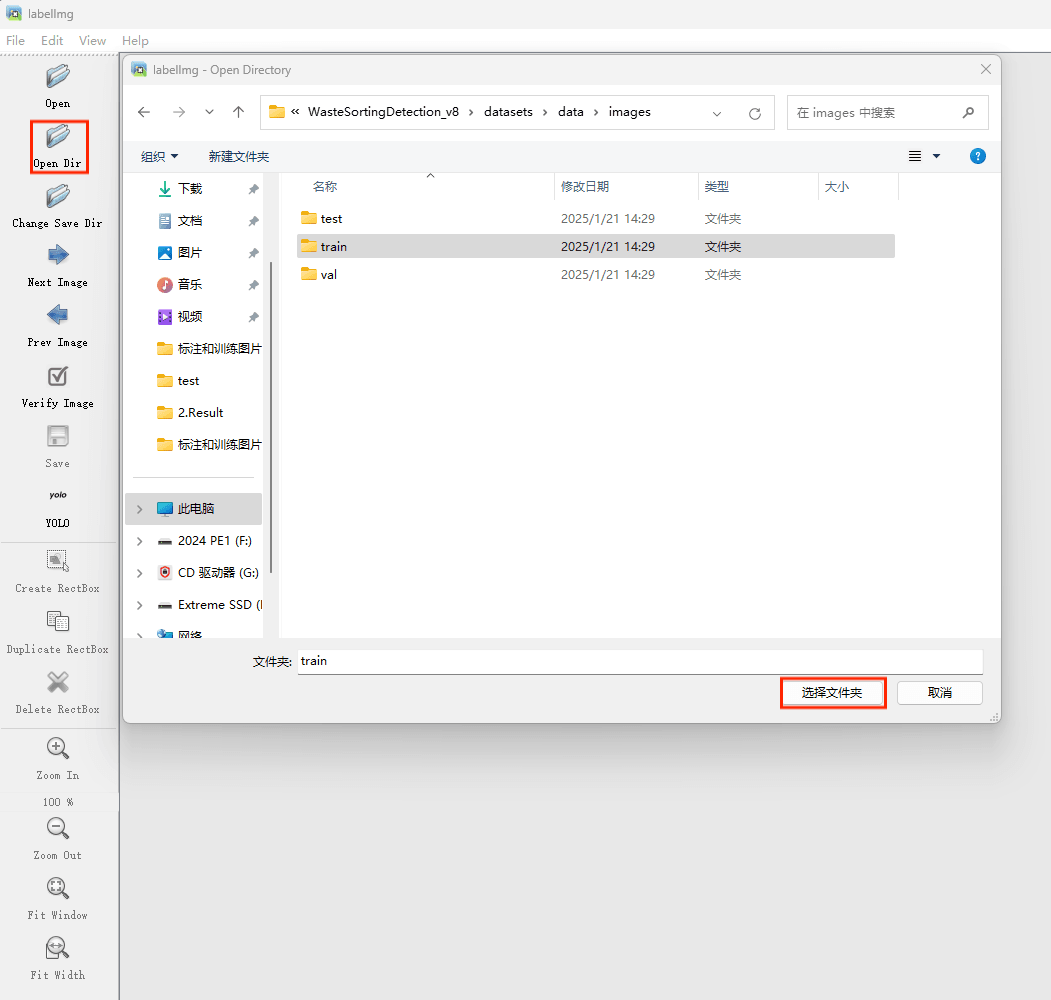The width and height of the screenshot is (1051, 1000).
Task: Open the 组织 dropdown menu
Action: (x=160, y=157)
